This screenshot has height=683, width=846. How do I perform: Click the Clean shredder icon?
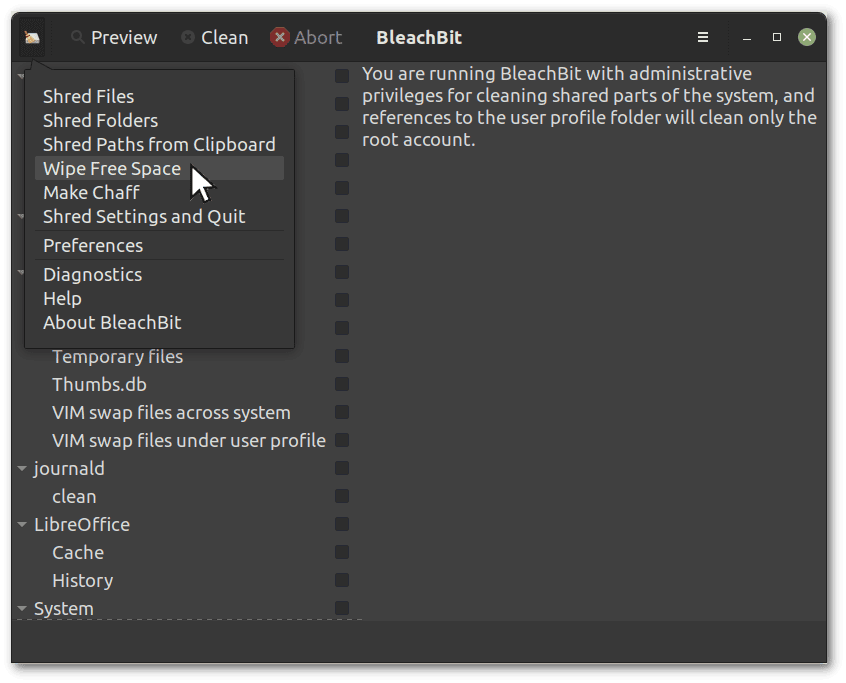coord(189,37)
